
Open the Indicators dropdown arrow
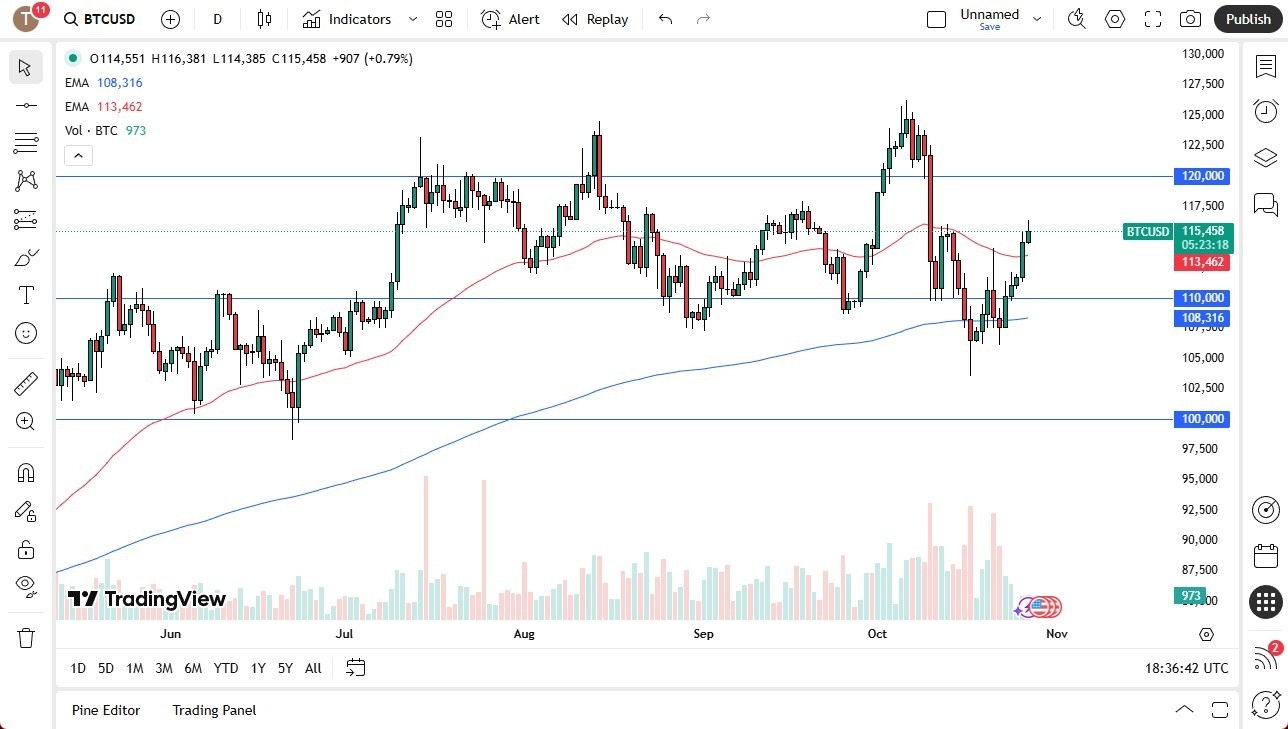point(411,18)
